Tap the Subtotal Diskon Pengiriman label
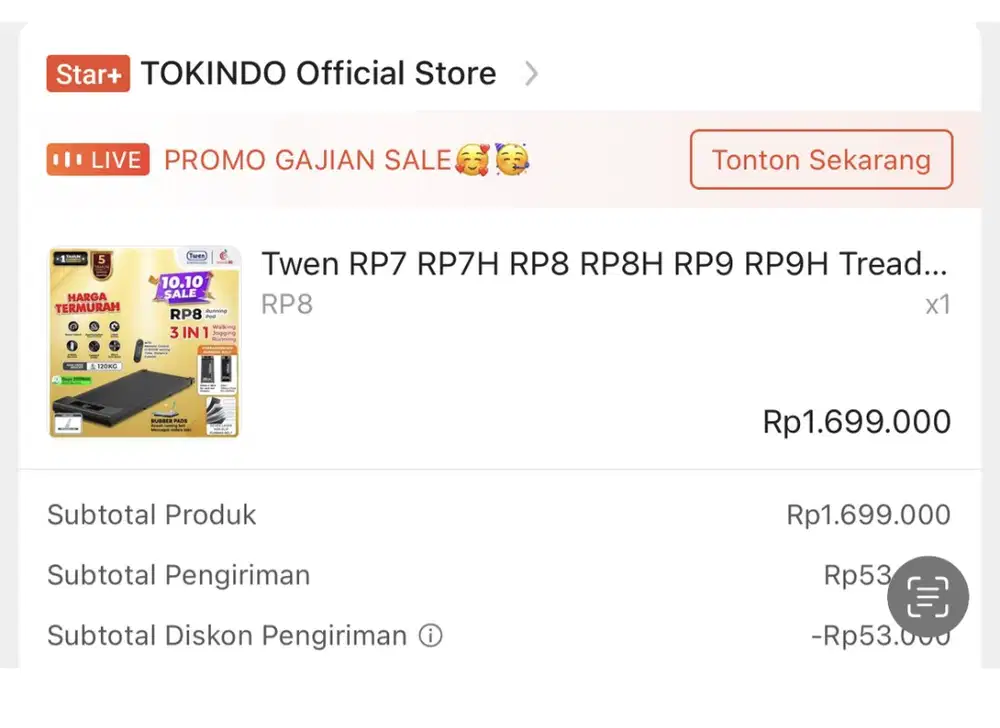 click(227, 635)
